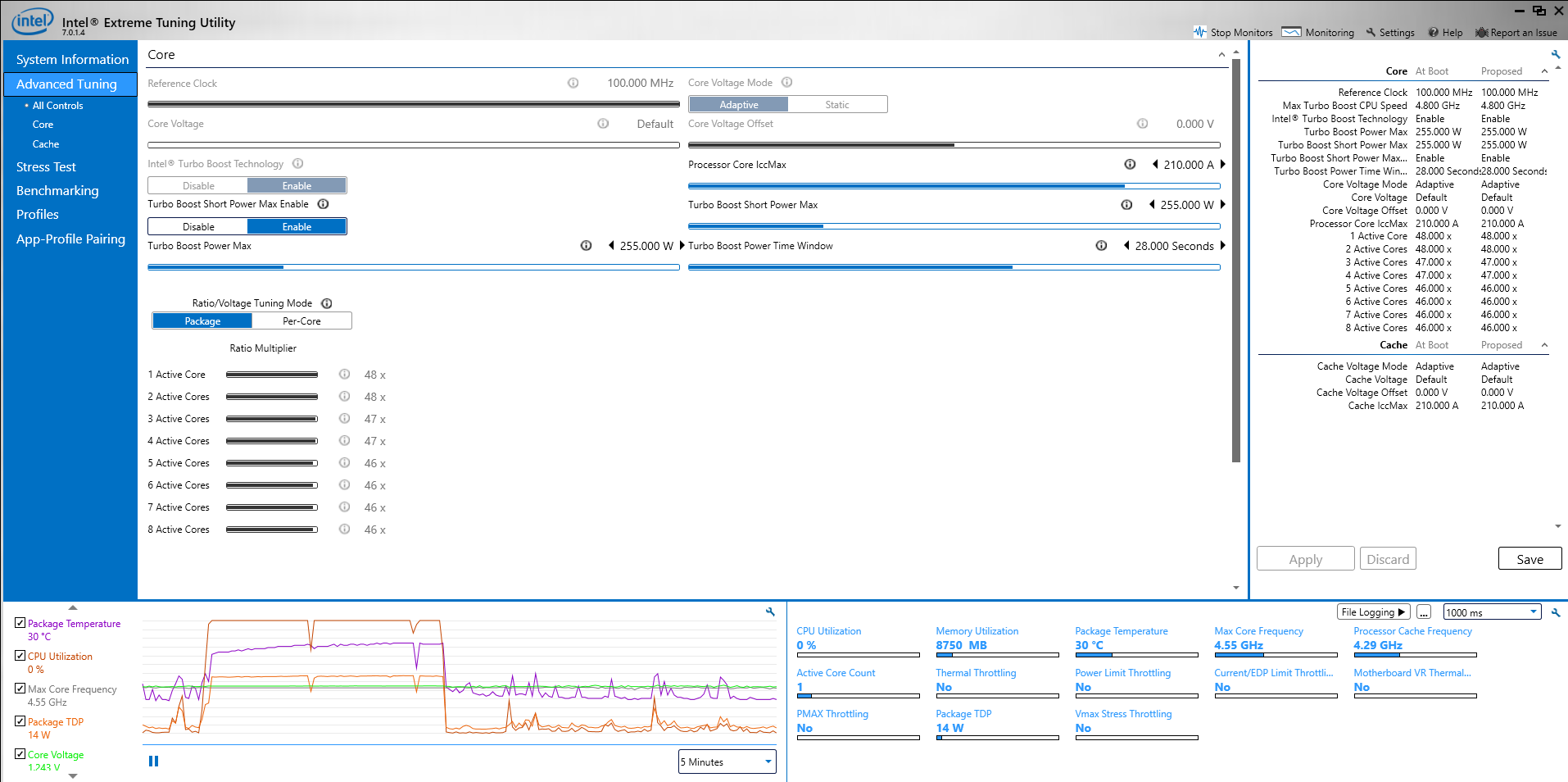Toggle Core Voltage checkbox
Viewport: 1568px width, 782px height.
point(20,754)
